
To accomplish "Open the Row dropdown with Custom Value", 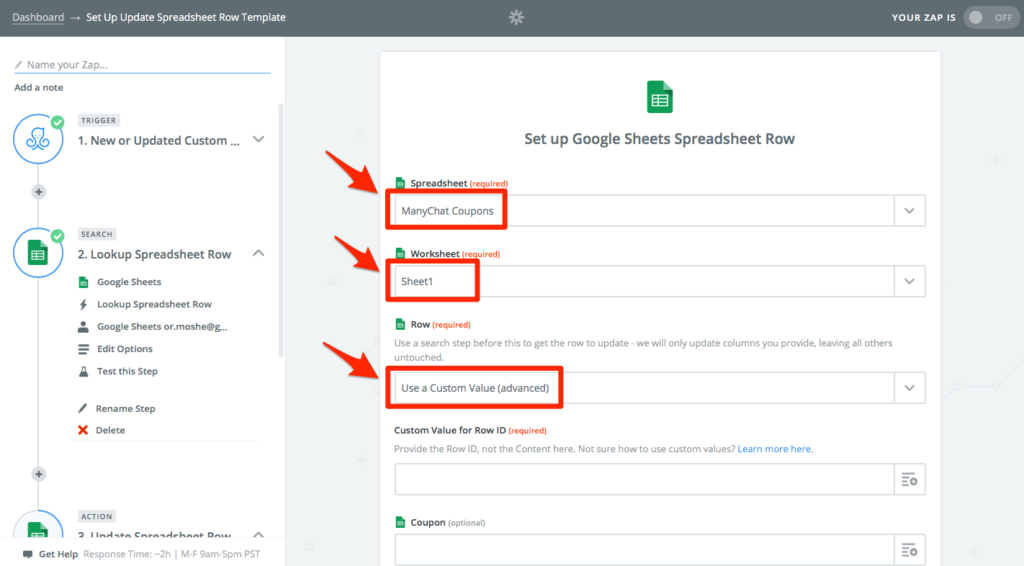I will tap(909, 387).
